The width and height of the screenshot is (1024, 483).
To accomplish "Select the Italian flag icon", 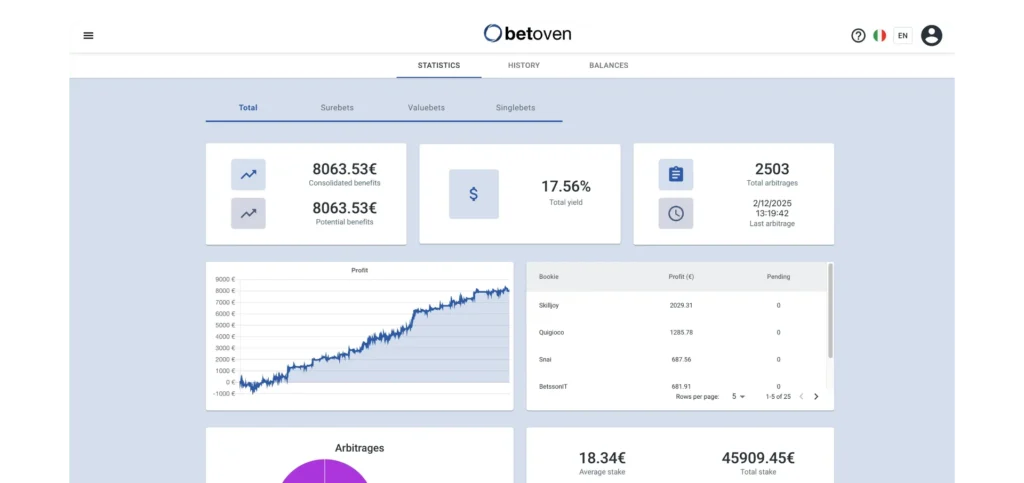I will coord(879,35).
